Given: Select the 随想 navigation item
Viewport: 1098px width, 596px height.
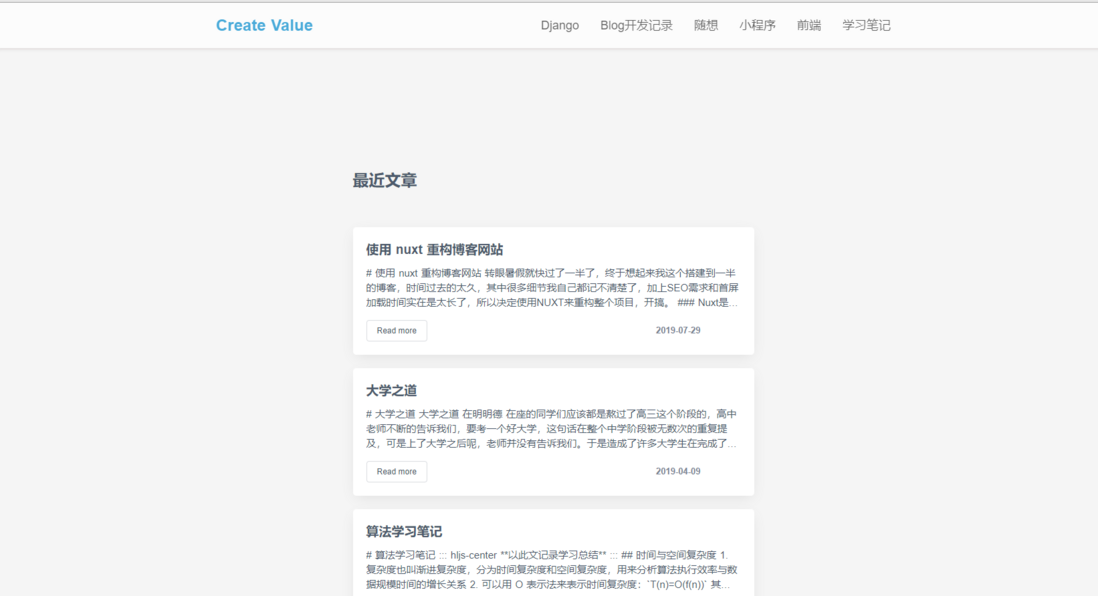Looking at the screenshot, I should click(705, 25).
